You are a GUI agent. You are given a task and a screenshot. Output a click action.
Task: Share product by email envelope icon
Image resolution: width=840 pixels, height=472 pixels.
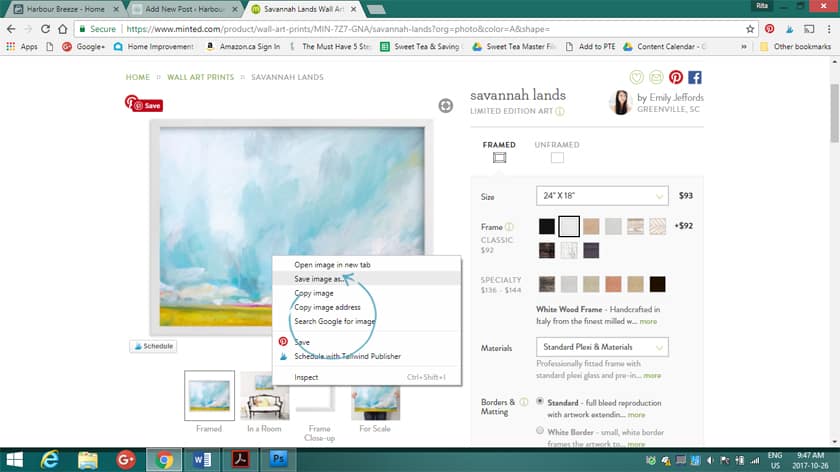(656, 77)
